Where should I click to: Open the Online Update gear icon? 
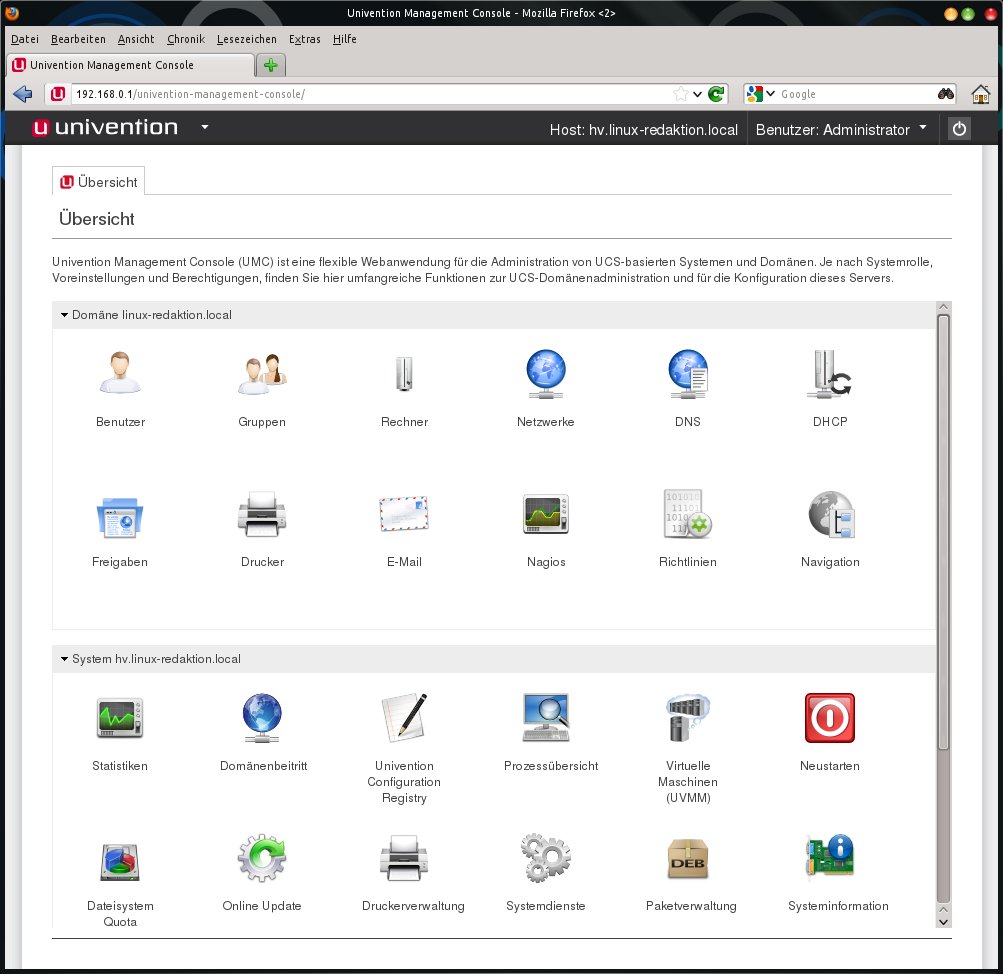tap(262, 858)
